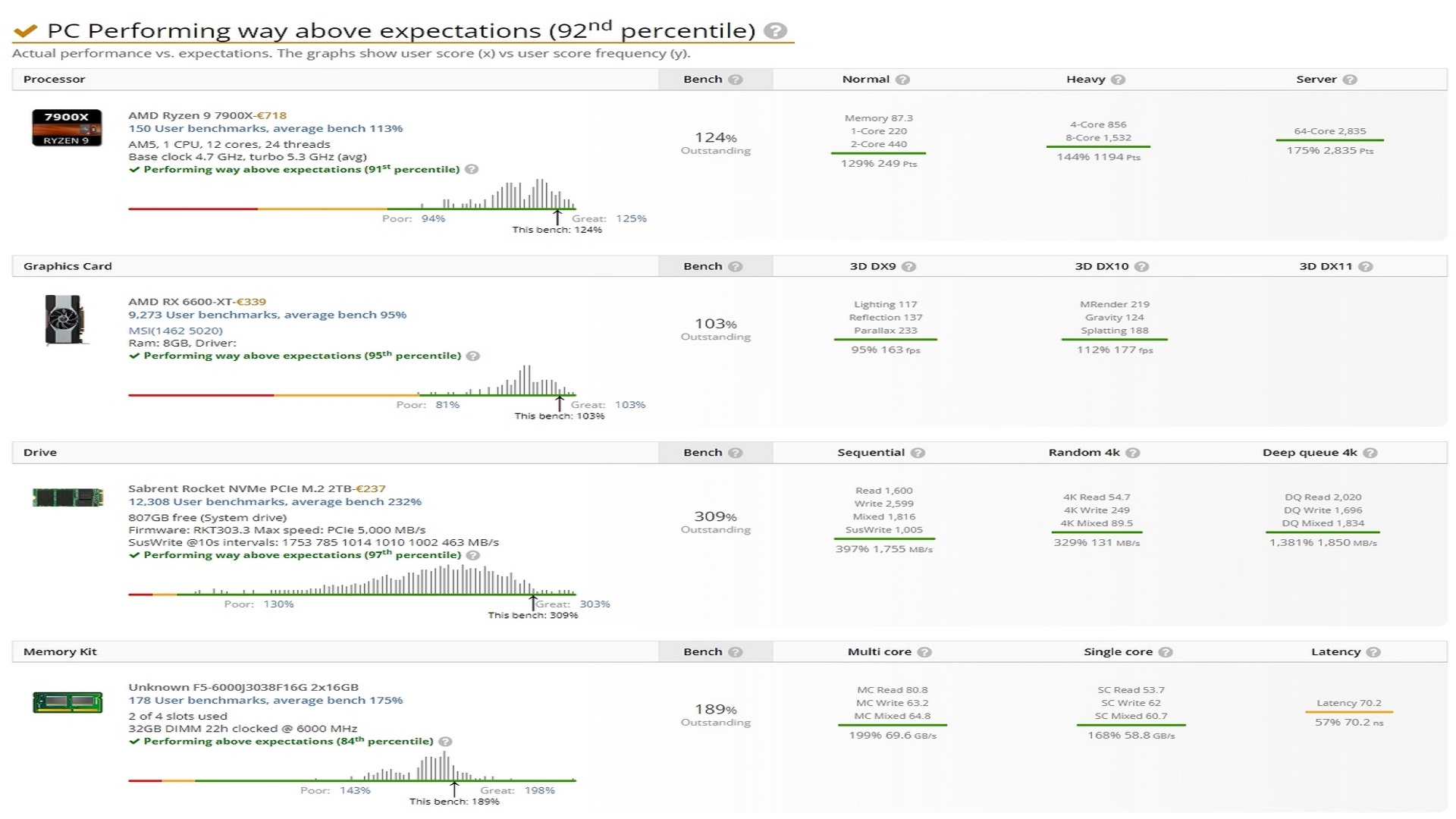This screenshot has width=1456, height=819.
Task: Click the MSI(1462 5020) link
Action: 176,331
